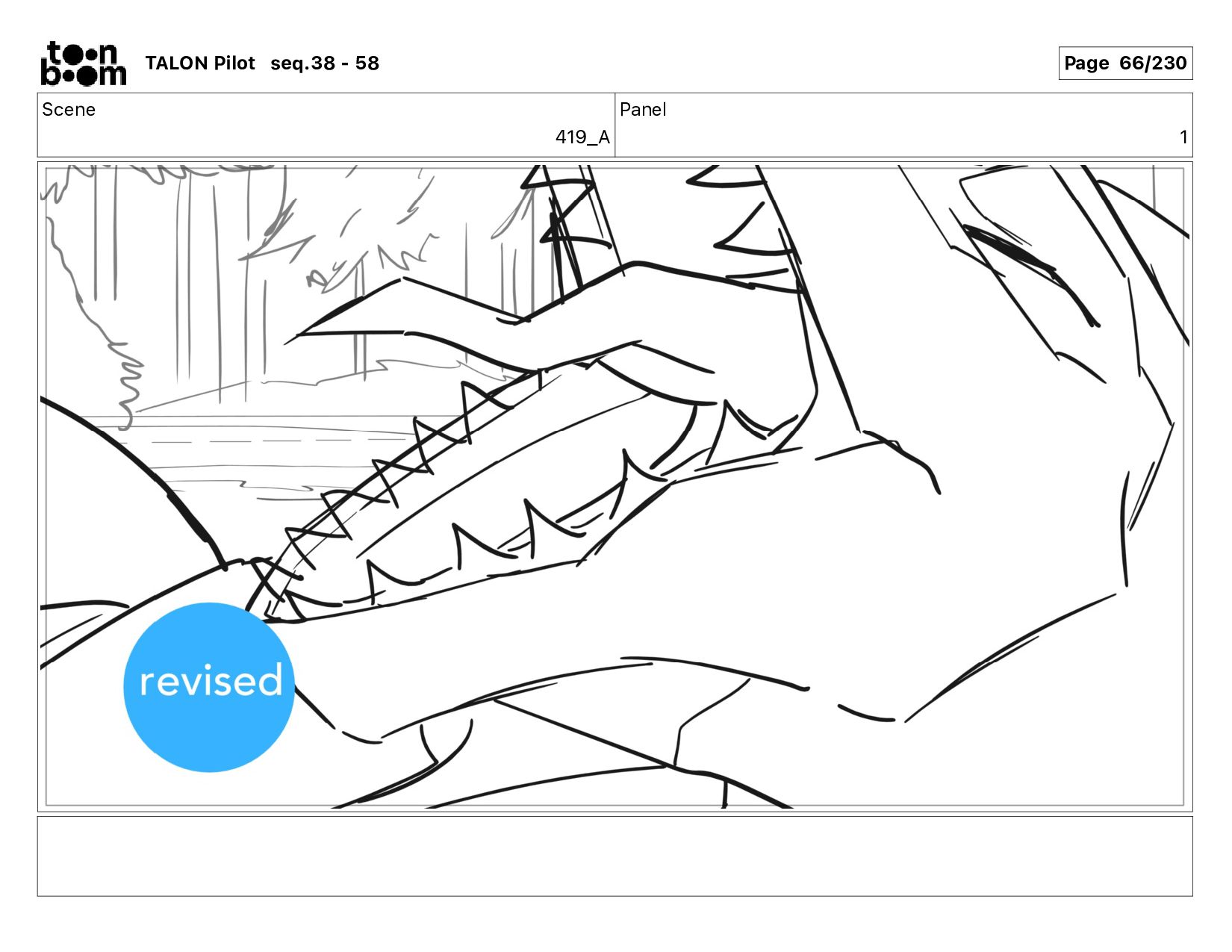The image size is (1232, 952).
Task: Click the 'Page 66/230' box
Action: coord(1125,63)
